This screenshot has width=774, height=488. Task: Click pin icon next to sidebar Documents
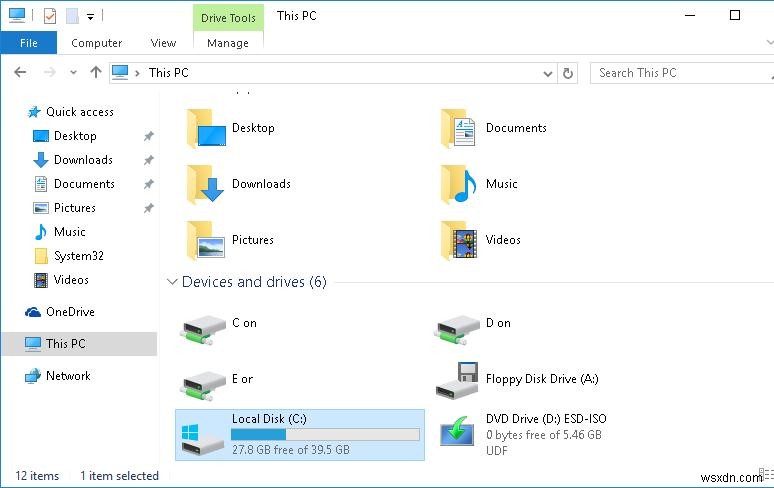coord(149,184)
